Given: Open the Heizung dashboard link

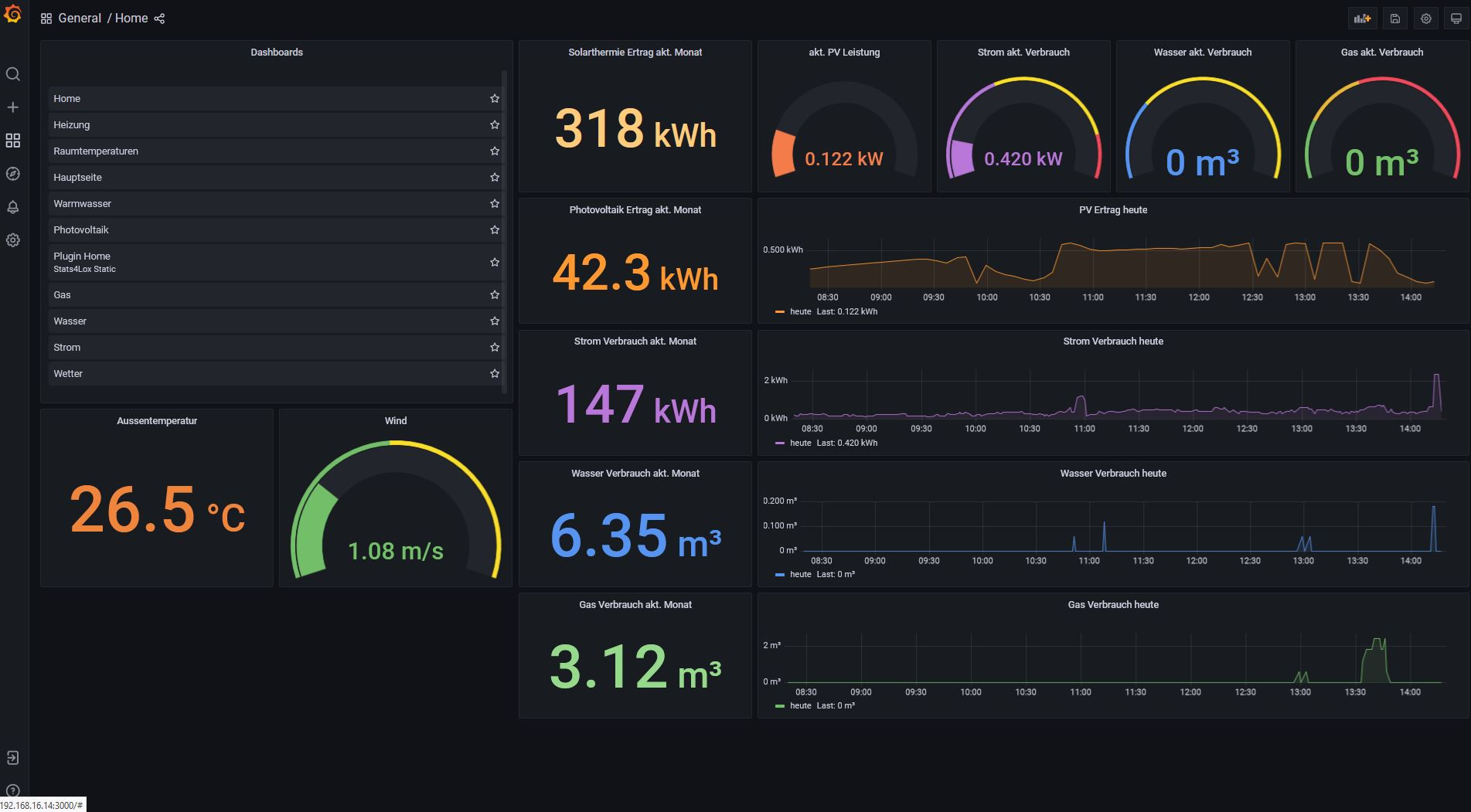Looking at the screenshot, I should pos(71,125).
